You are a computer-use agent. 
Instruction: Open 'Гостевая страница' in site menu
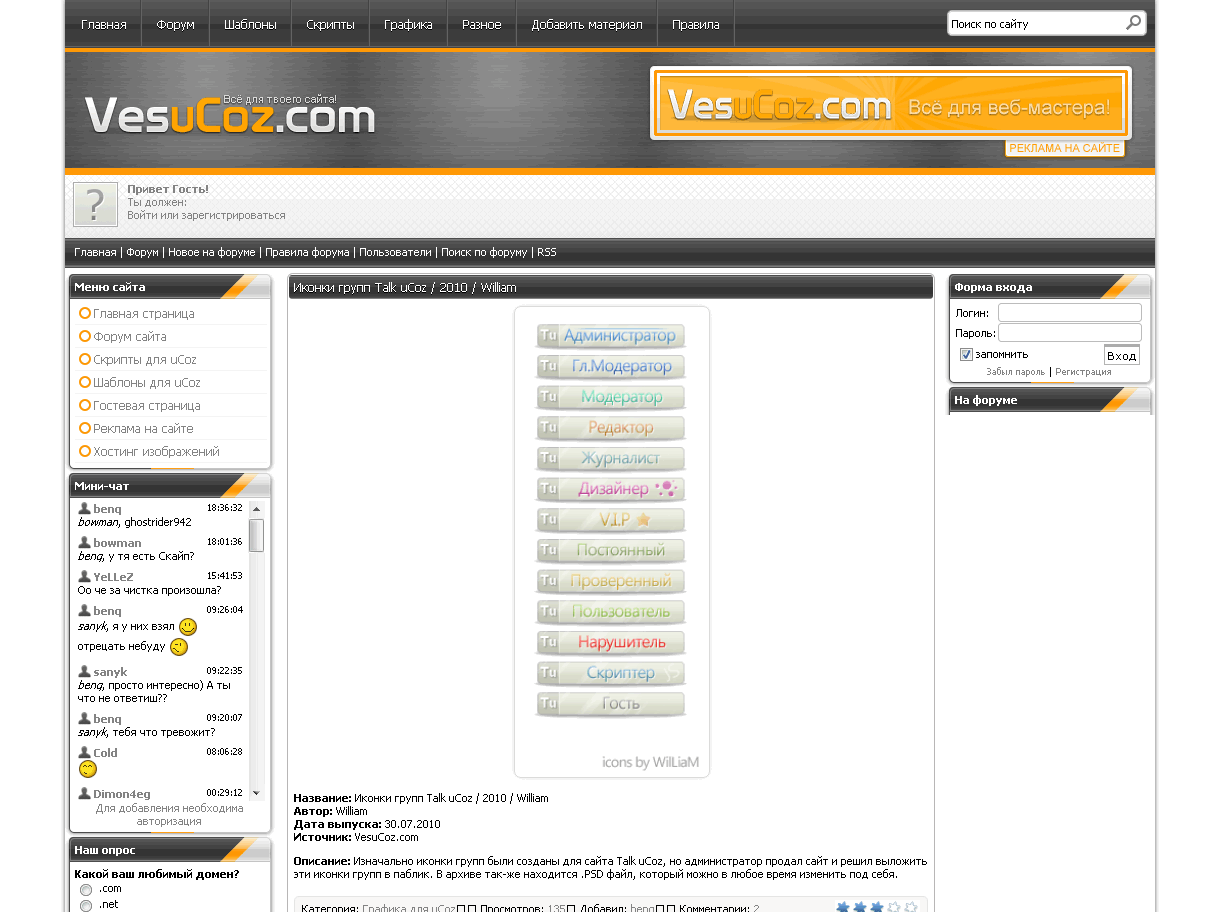[147, 406]
